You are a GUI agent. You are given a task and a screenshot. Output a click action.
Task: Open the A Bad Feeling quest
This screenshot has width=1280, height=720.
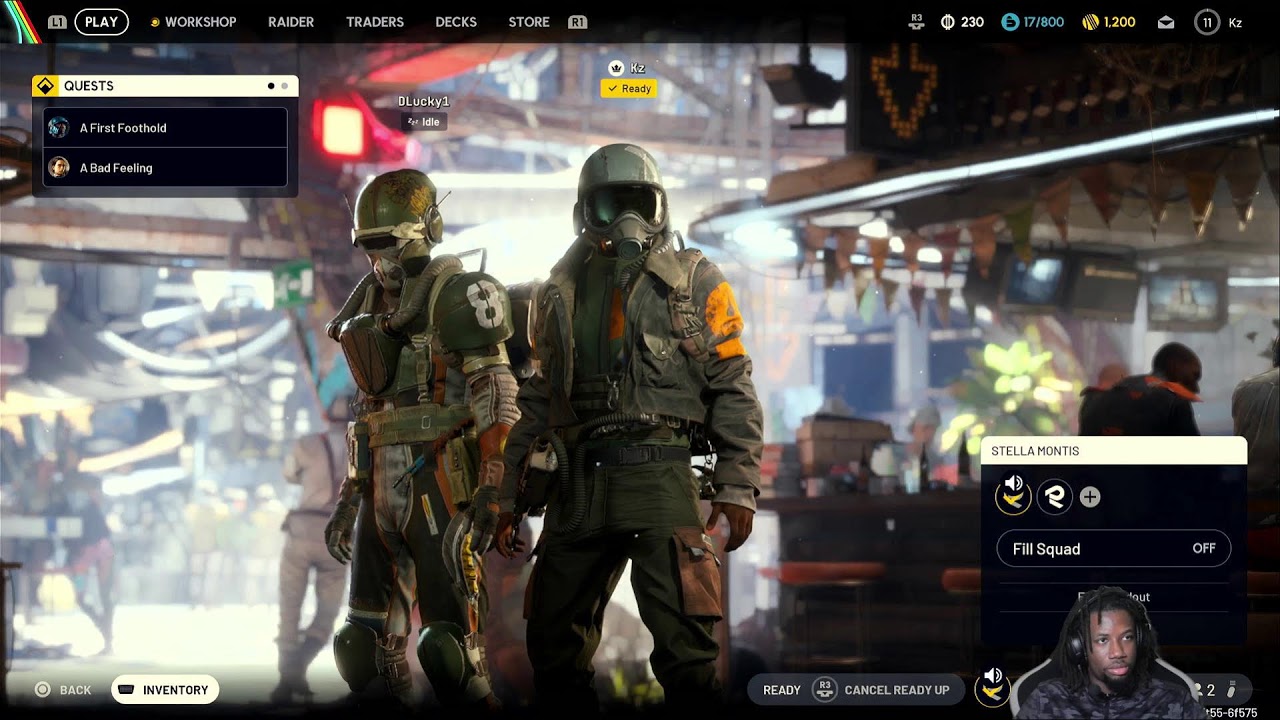click(x=166, y=168)
